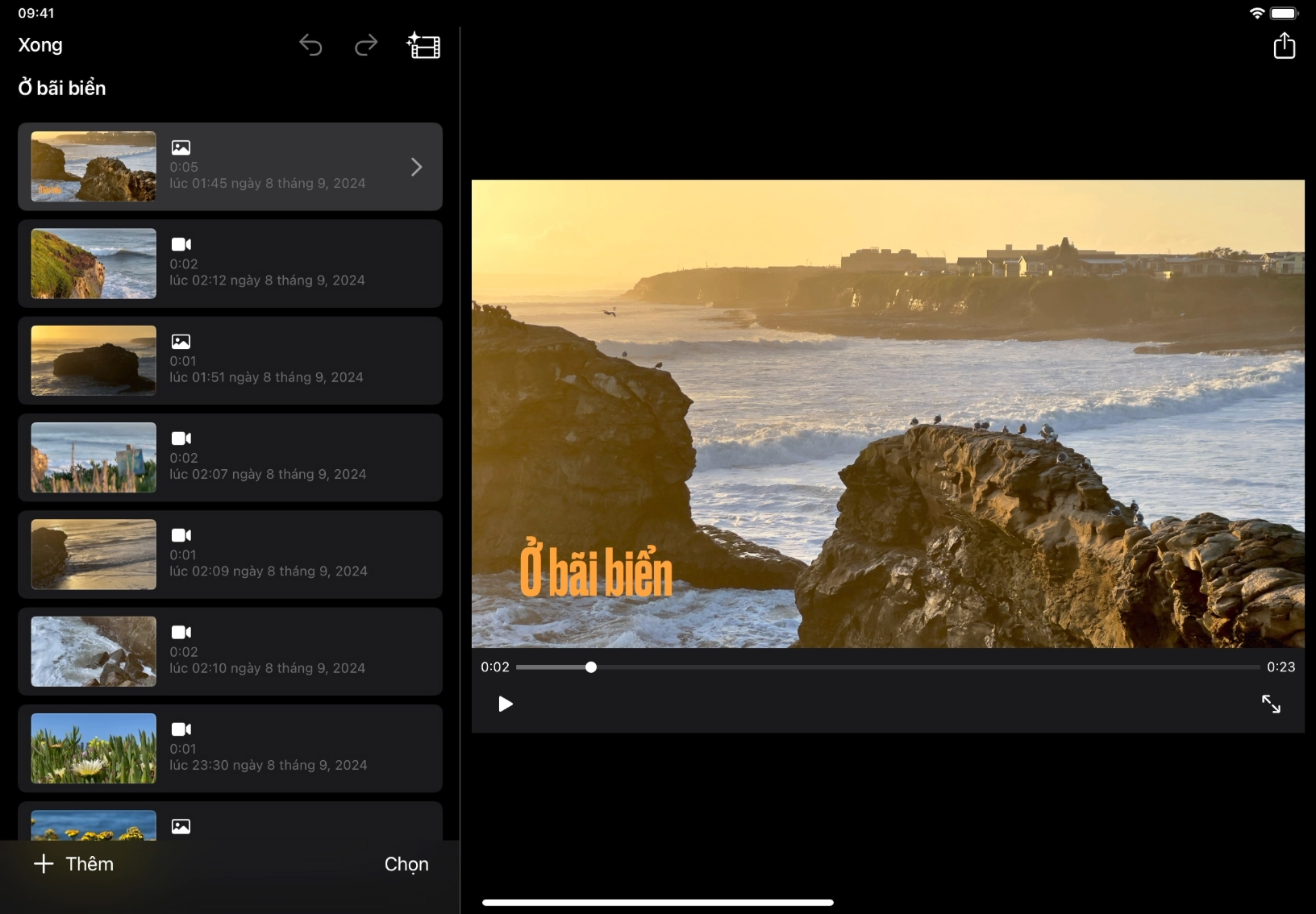Select the 02:12 grassy cliff video clip

230,264
